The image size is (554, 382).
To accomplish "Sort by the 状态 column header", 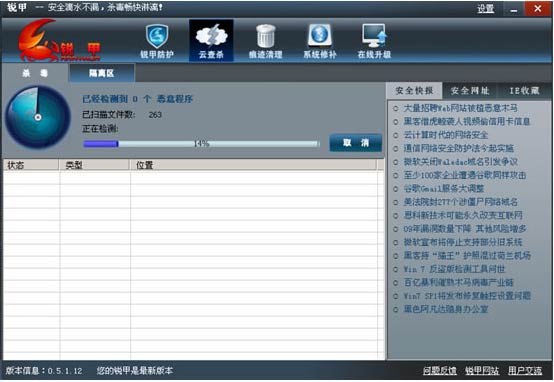I will click(x=31, y=165).
